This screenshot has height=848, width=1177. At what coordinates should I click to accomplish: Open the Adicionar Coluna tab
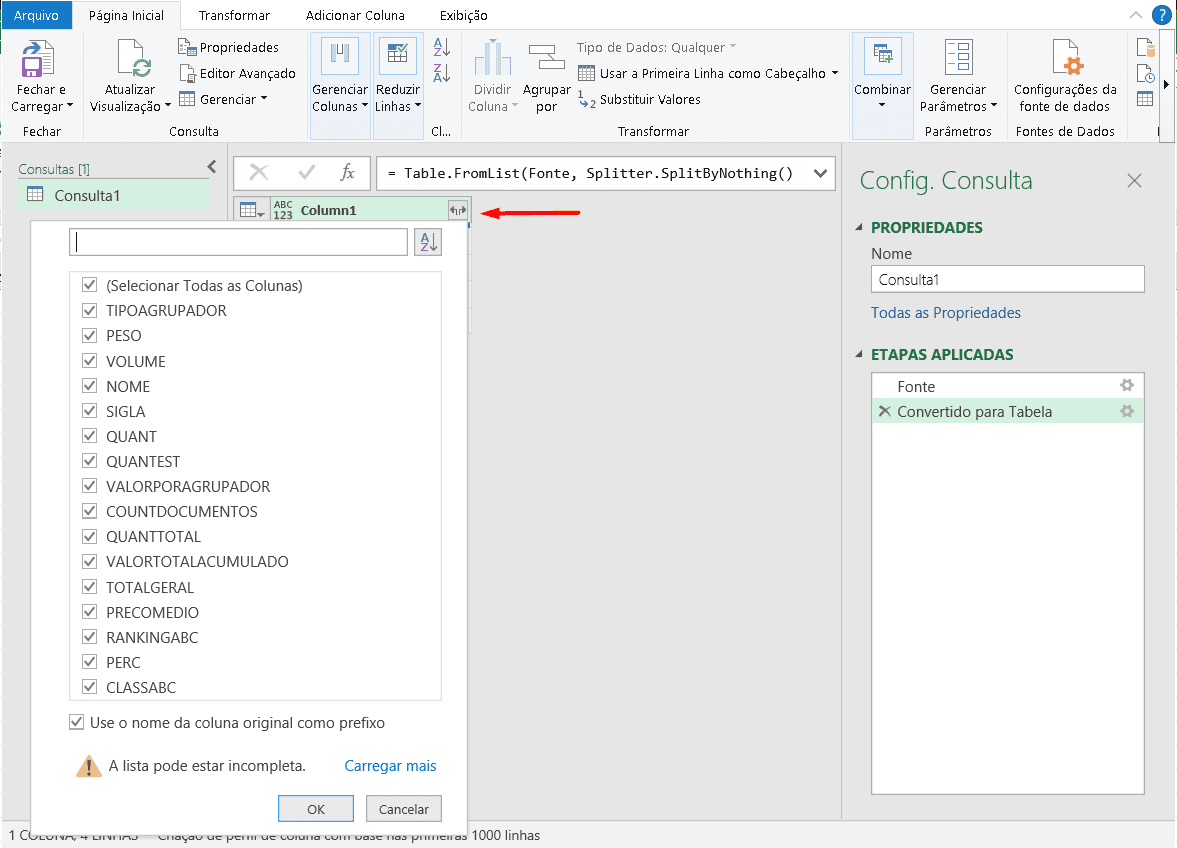355,15
